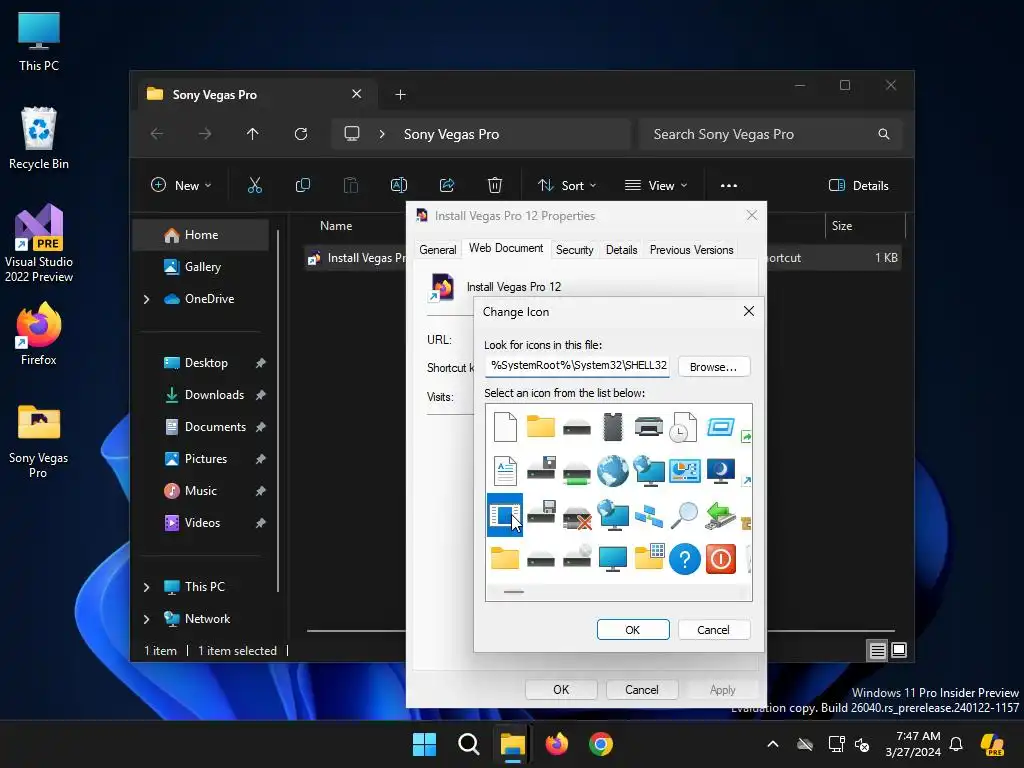1024x768 pixels.
Task: Choose the printer icon in the icon list
Action: point(648,427)
